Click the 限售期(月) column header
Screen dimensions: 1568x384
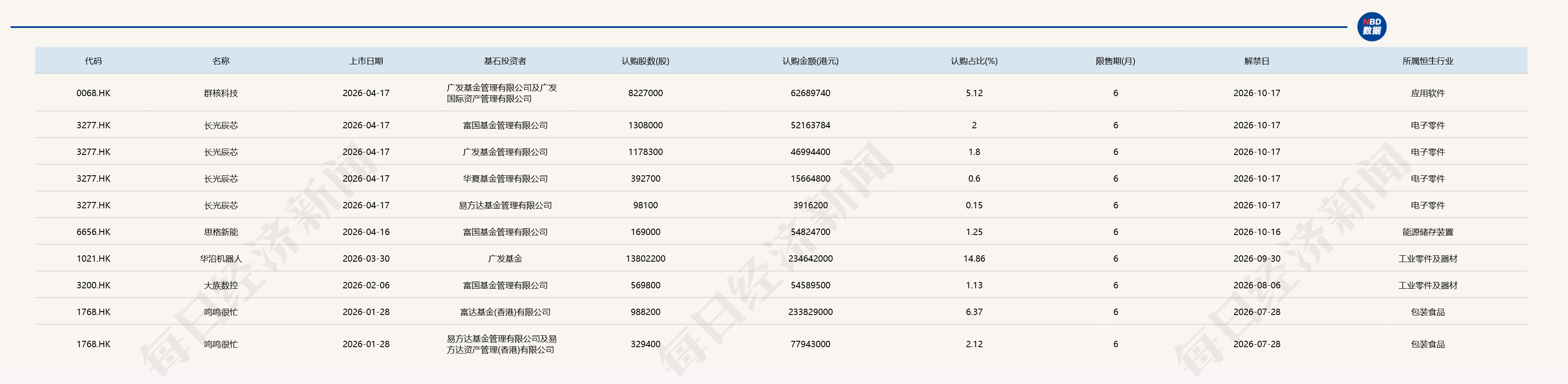click(1115, 61)
